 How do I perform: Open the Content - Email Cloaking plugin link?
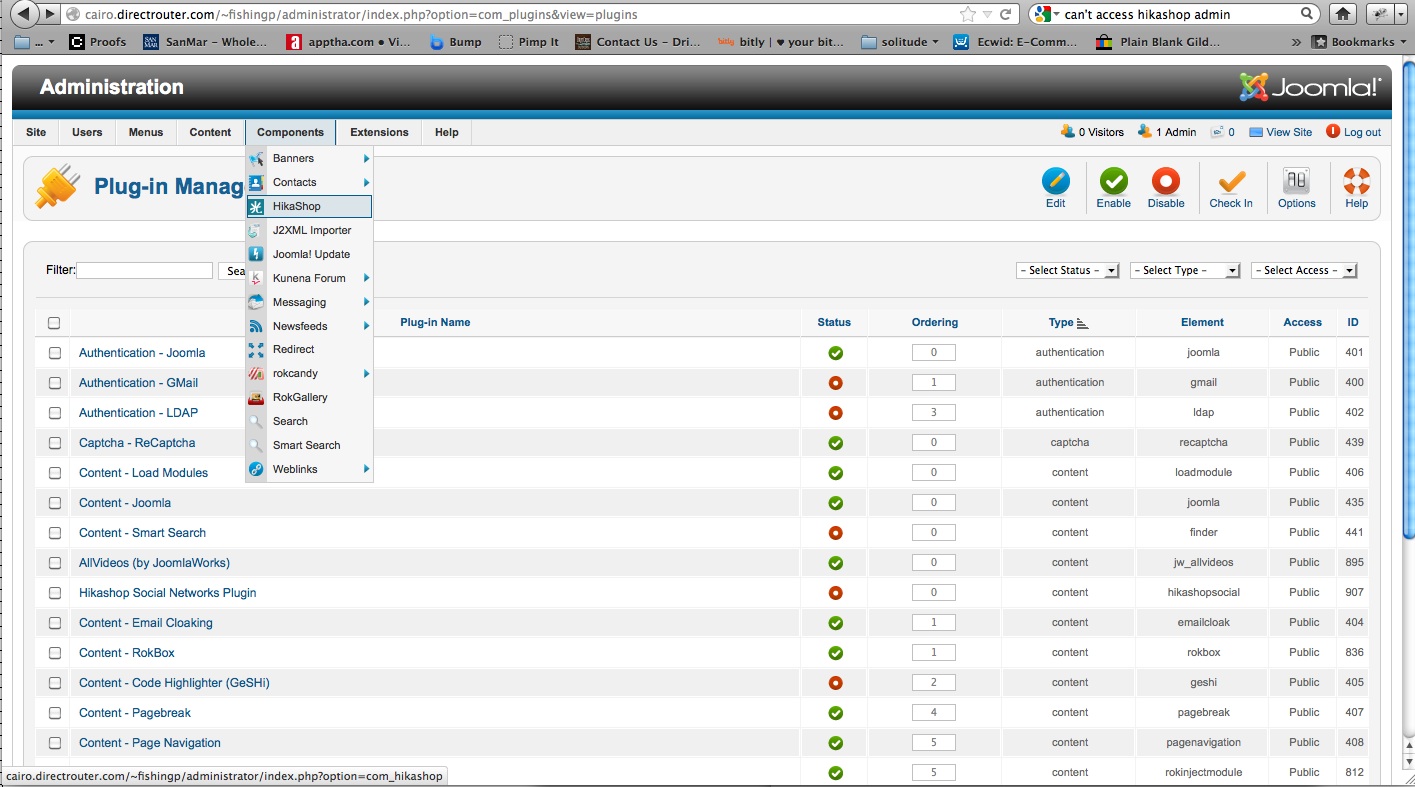(x=146, y=623)
